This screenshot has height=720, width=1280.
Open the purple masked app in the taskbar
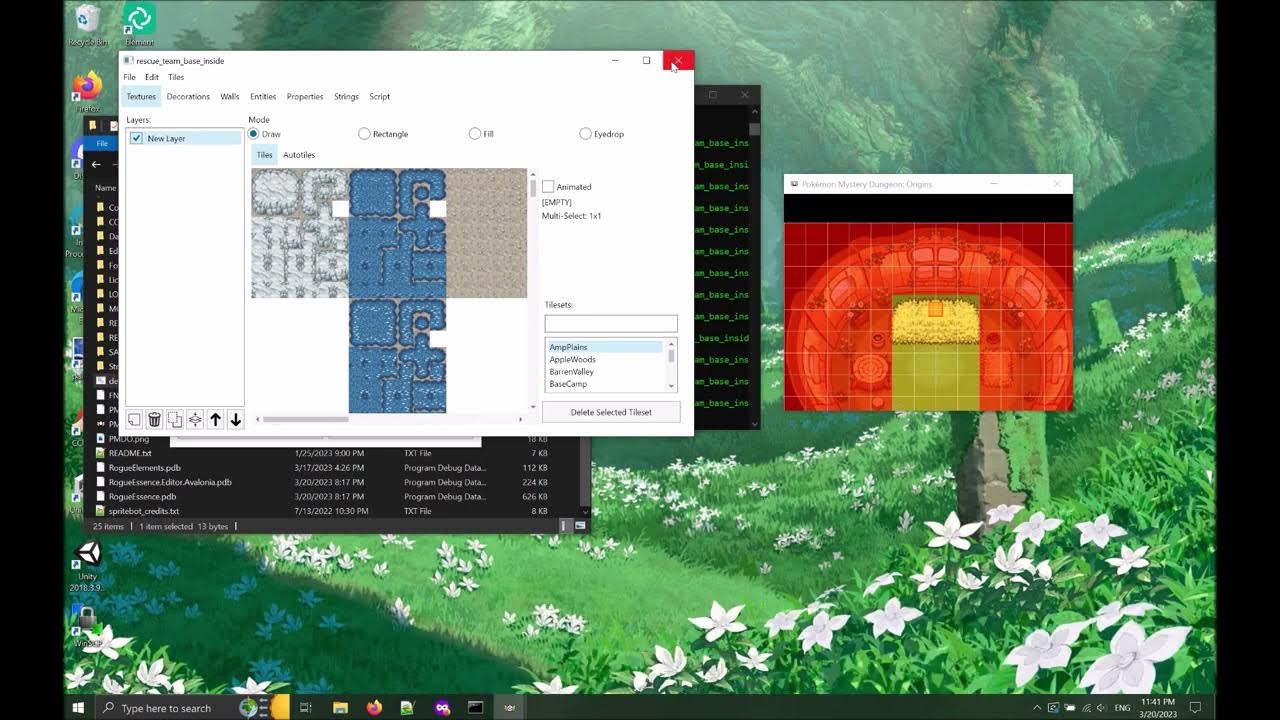(442, 707)
